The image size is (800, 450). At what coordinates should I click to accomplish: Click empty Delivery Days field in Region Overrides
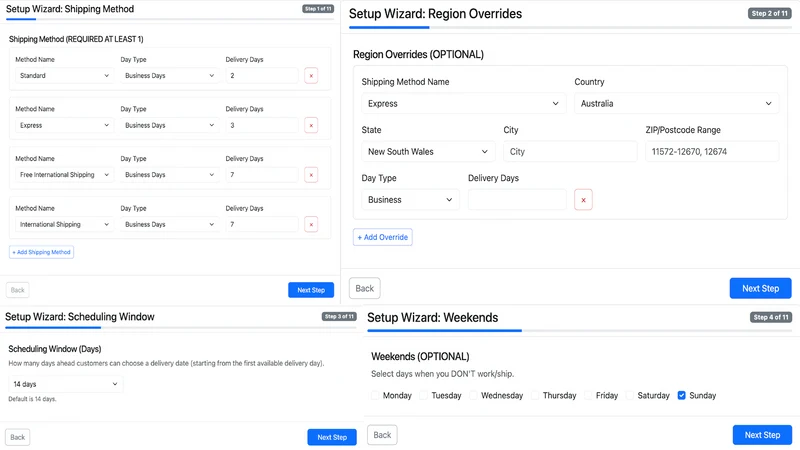click(517, 200)
